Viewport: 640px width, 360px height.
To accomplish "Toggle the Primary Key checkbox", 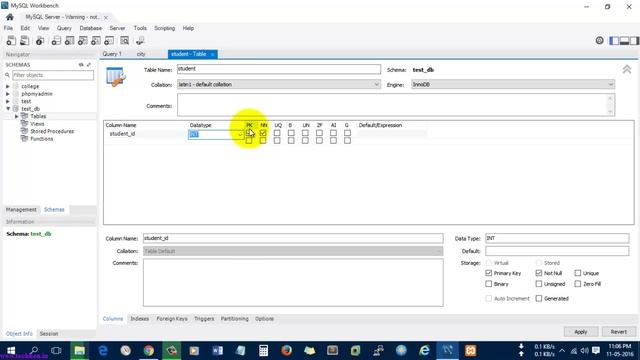I will pos(489,273).
